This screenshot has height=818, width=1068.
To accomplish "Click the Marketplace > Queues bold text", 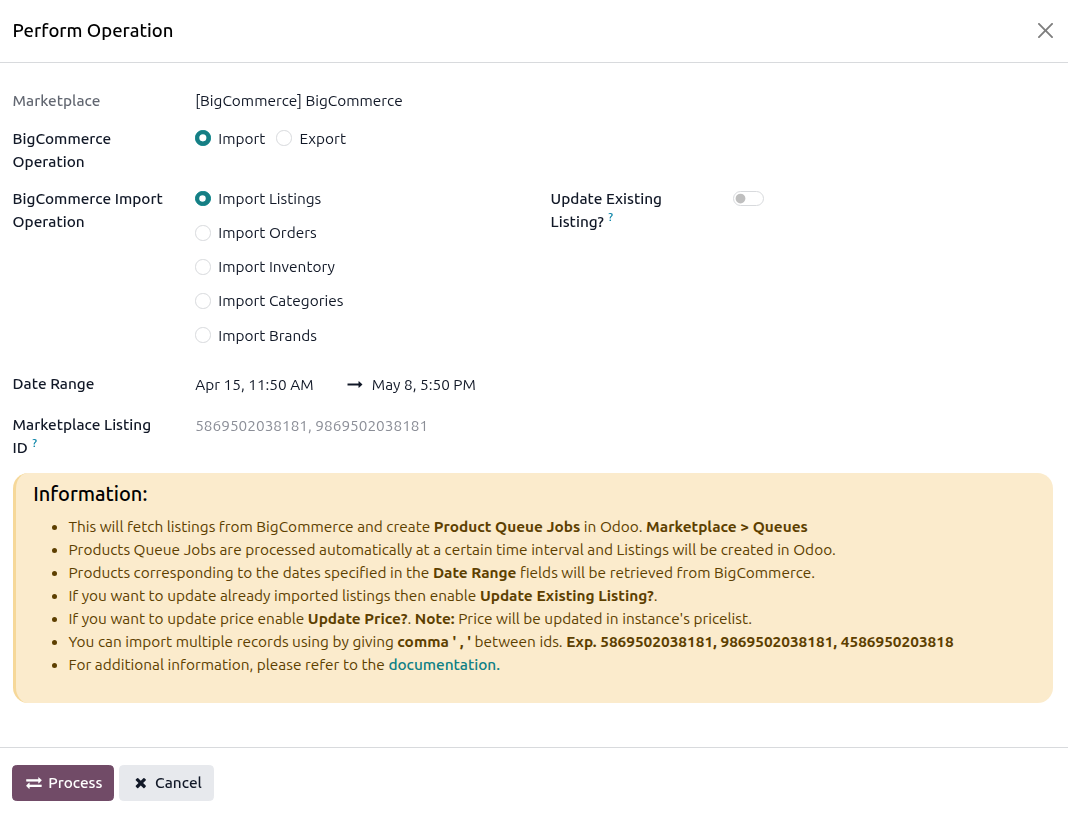I will coord(727,527).
